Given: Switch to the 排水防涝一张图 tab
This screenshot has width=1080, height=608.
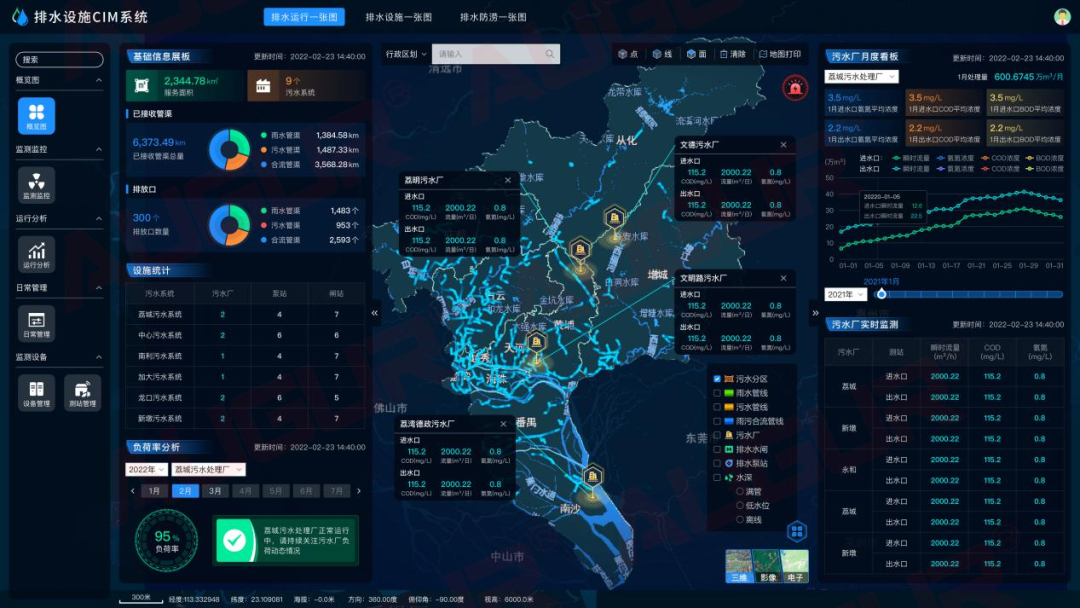Looking at the screenshot, I should [493, 17].
